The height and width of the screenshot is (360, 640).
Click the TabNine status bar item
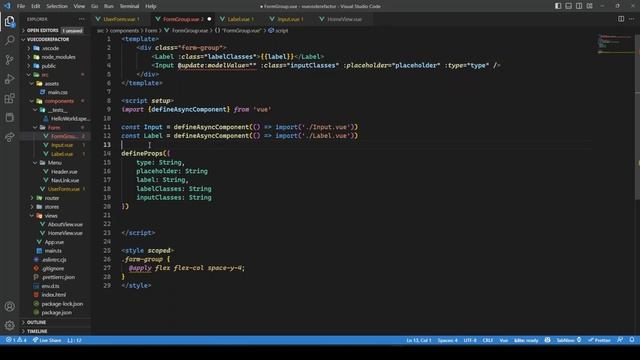(x=569, y=340)
